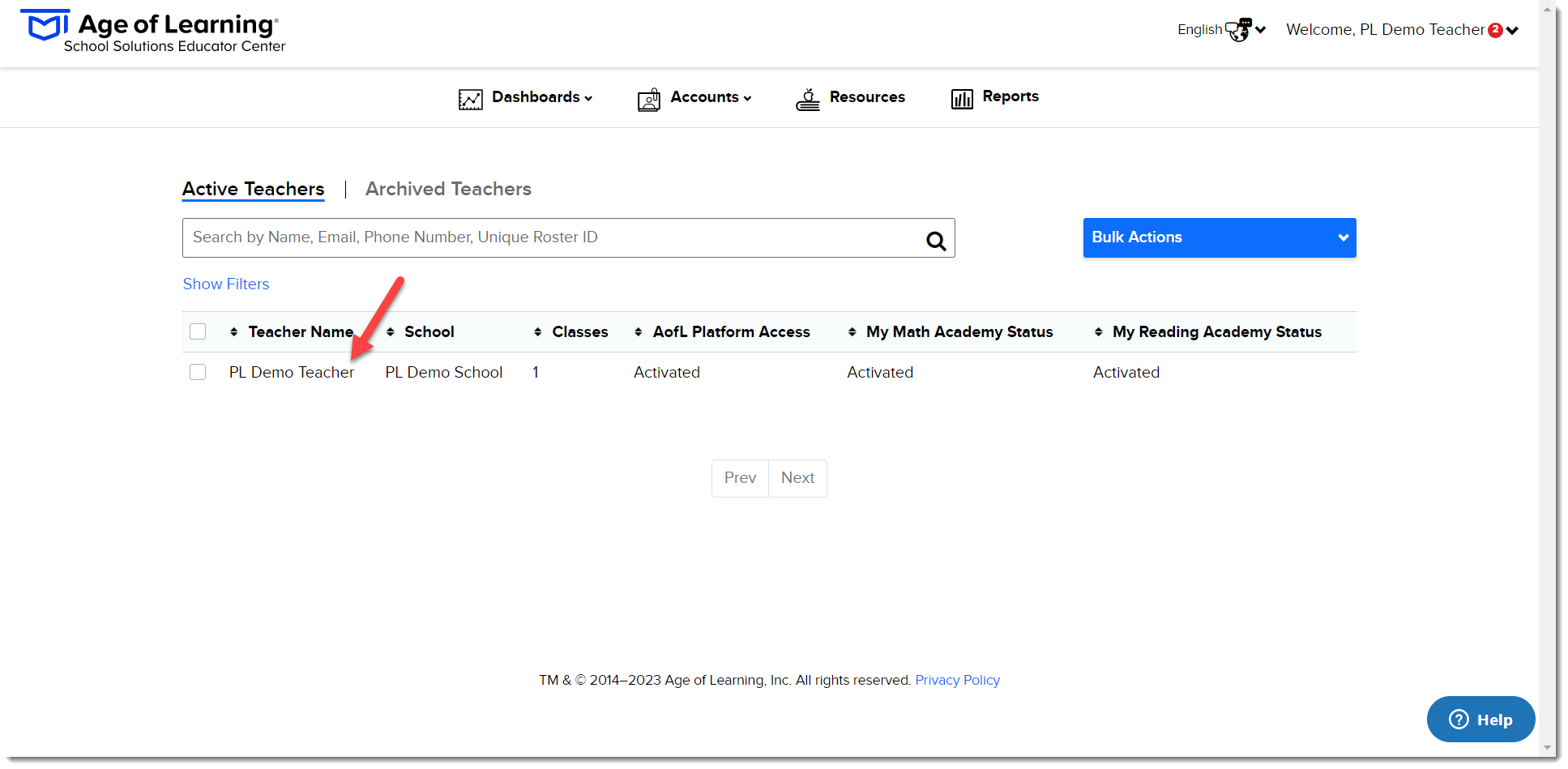The width and height of the screenshot is (1568, 769).
Task: Click the classes count value 1
Action: click(536, 373)
